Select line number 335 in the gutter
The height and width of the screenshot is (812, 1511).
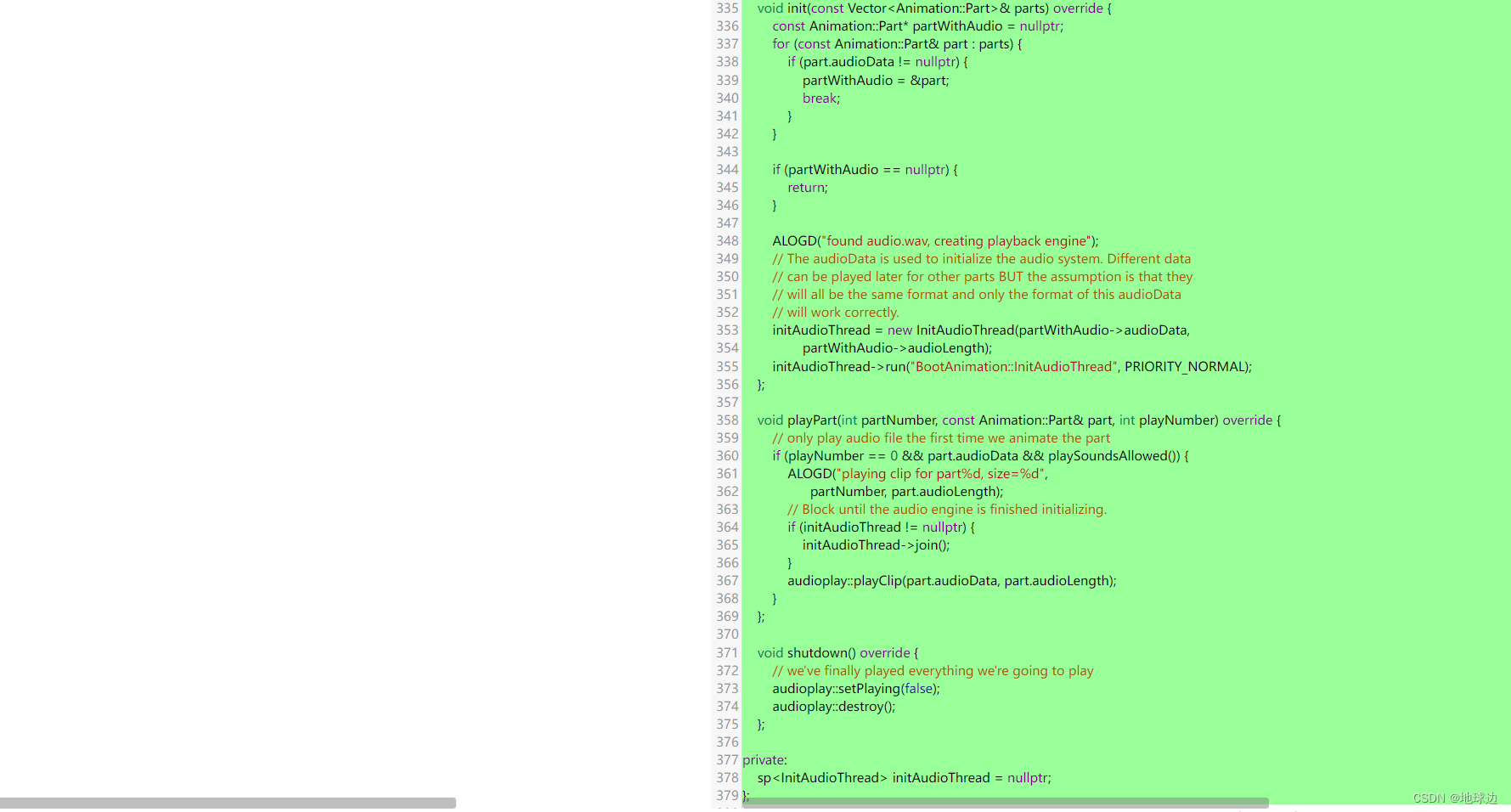(x=727, y=8)
